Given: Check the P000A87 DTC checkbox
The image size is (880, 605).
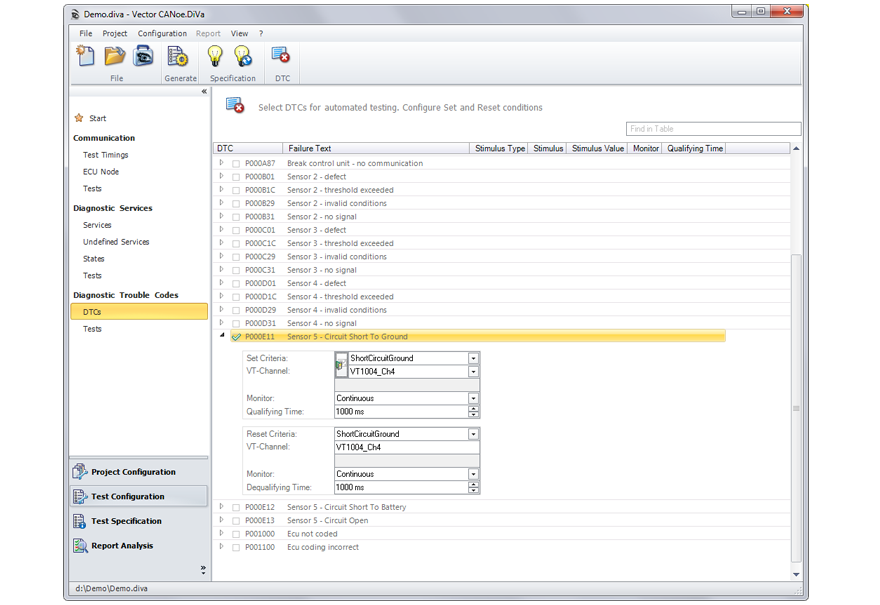Looking at the screenshot, I should [236, 164].
